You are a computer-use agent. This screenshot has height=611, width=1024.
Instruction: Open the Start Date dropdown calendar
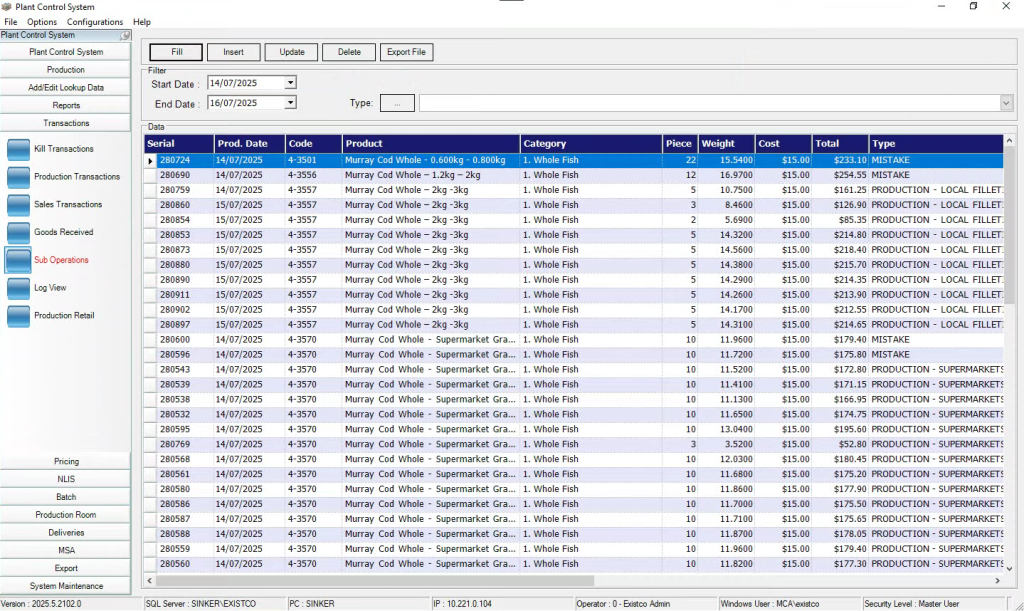291,83
